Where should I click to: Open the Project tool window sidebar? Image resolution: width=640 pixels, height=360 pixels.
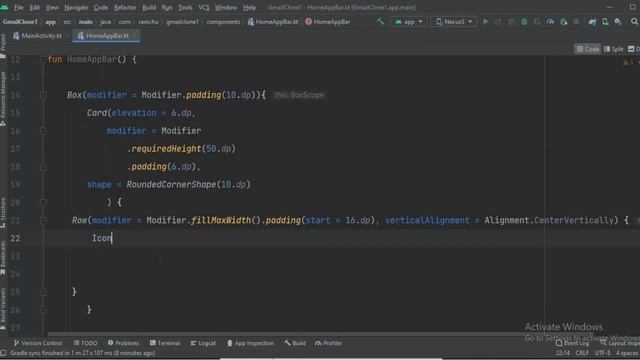(x=3, y=45)
